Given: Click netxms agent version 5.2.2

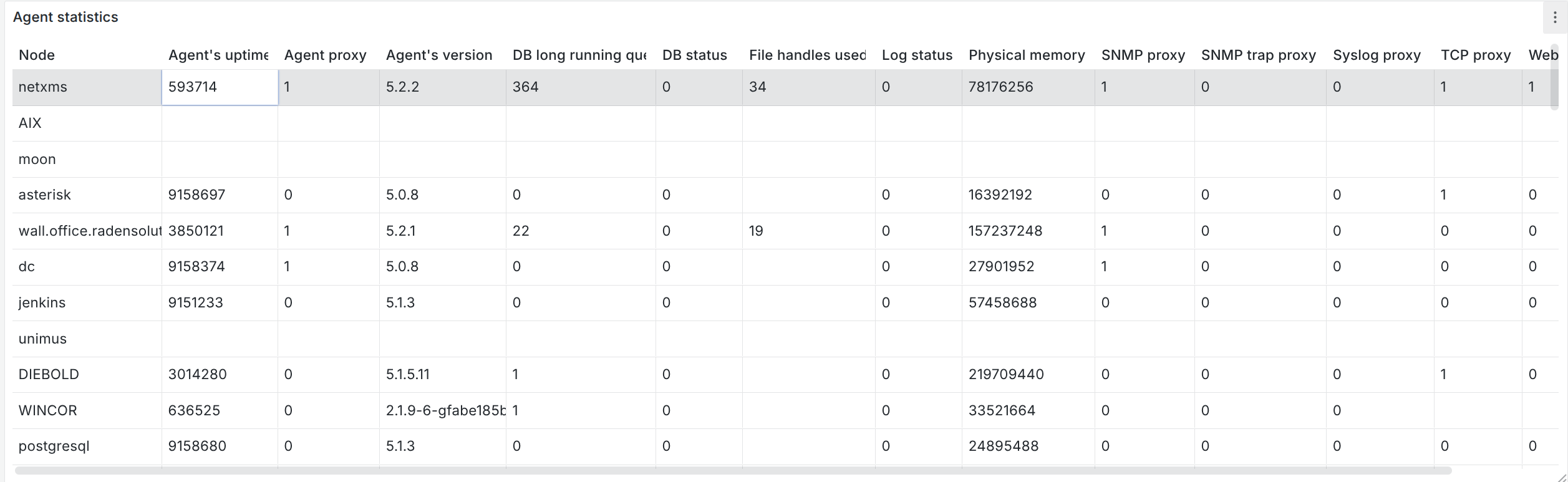Looking at the screenshot, I should [402, 87].
